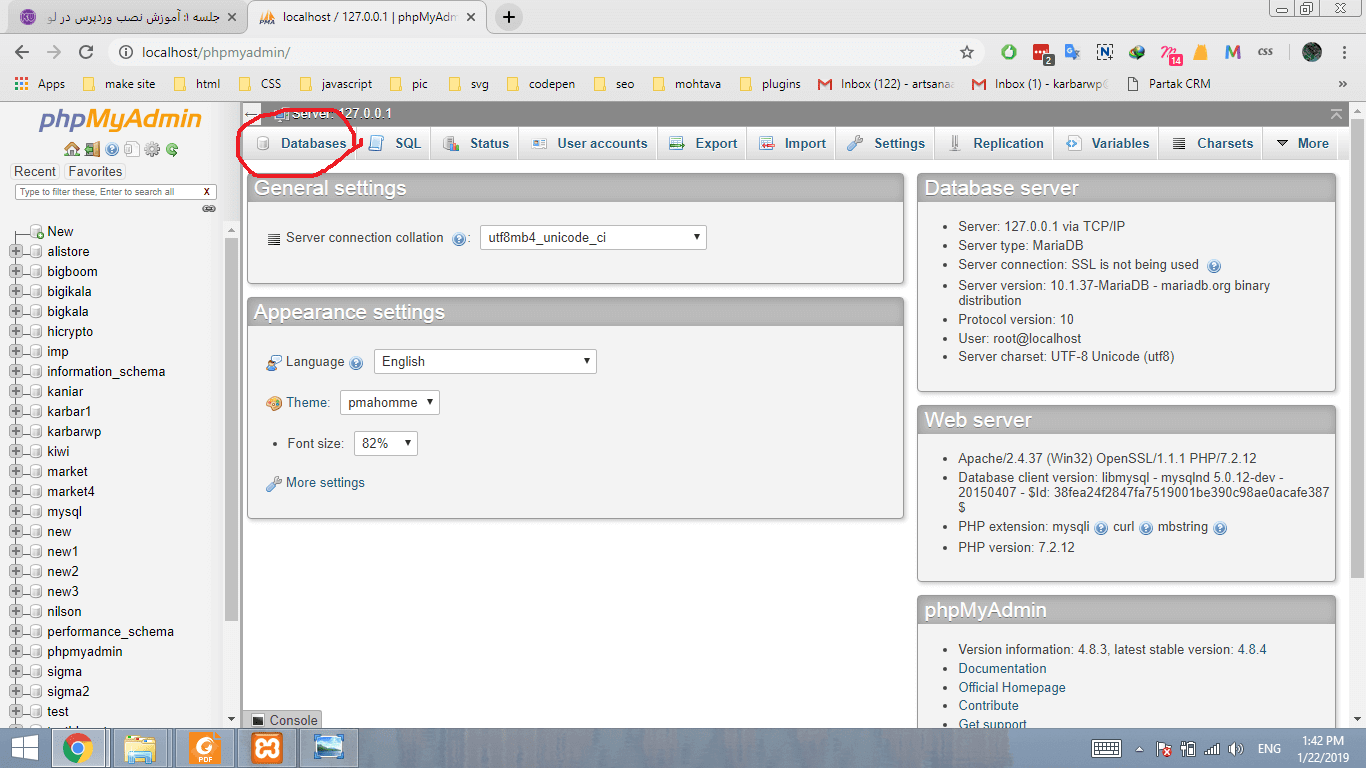Image resolution: width=1366 pixels, height=768 pixels.
Task: Log out using the door icon
Action: click(x=92, y=149)
